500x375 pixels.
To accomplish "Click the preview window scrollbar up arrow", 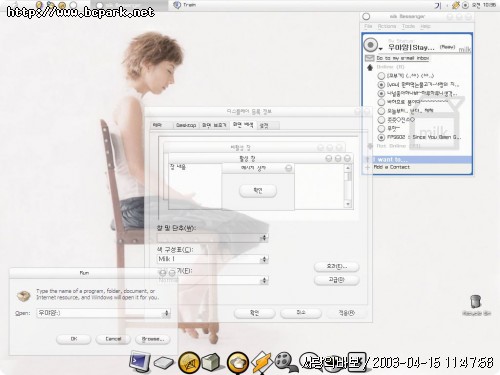I will tap(348, 168).
